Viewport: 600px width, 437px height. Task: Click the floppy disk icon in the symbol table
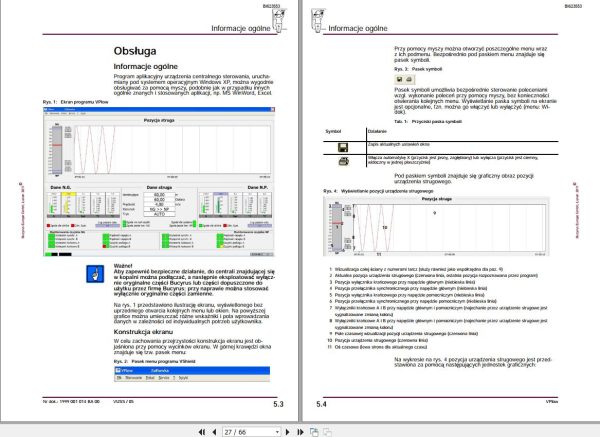343,147
